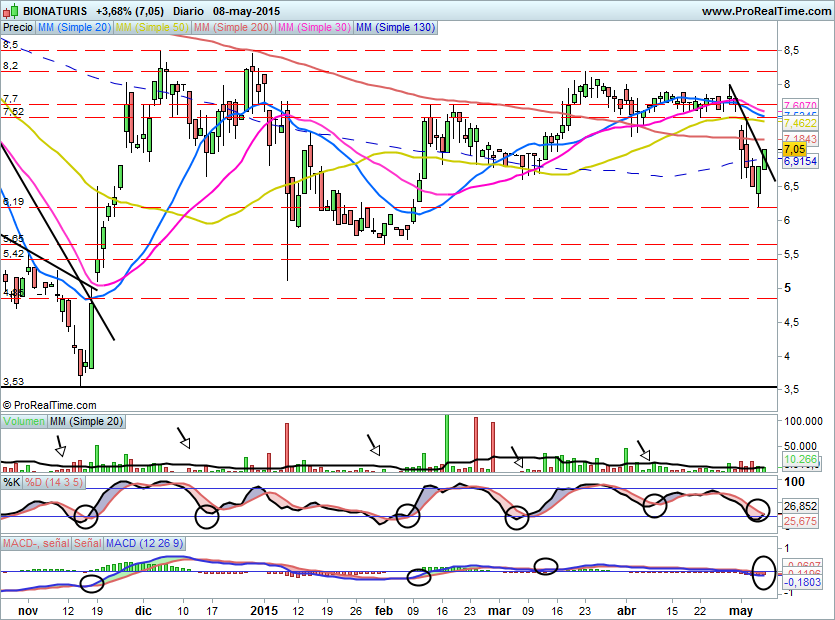
Task: Click the mar month label on time axis
Action: tap(499, 611)
